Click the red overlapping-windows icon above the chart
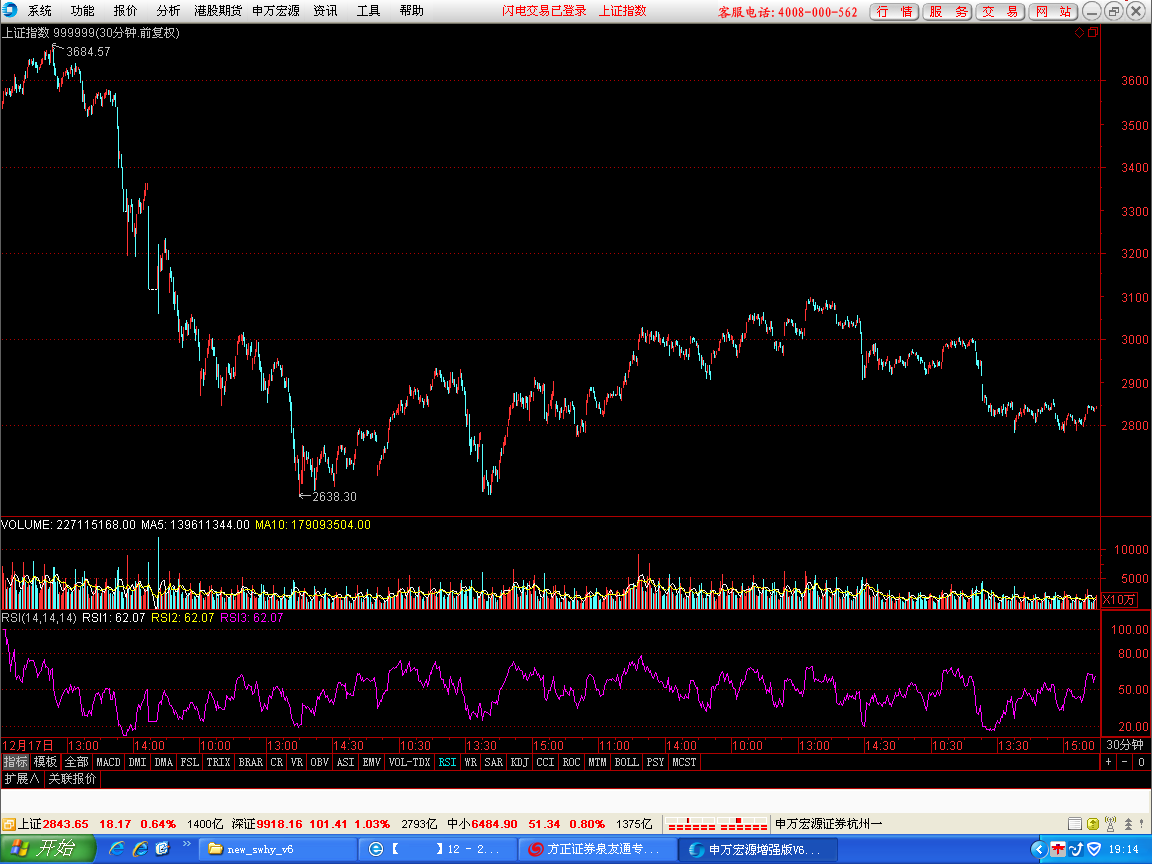1152x864 pixels. click(1093, 32)
